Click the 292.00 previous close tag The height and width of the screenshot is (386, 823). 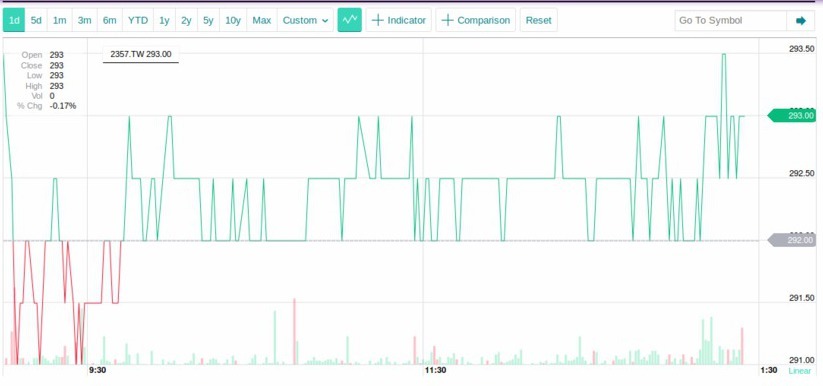791,241
